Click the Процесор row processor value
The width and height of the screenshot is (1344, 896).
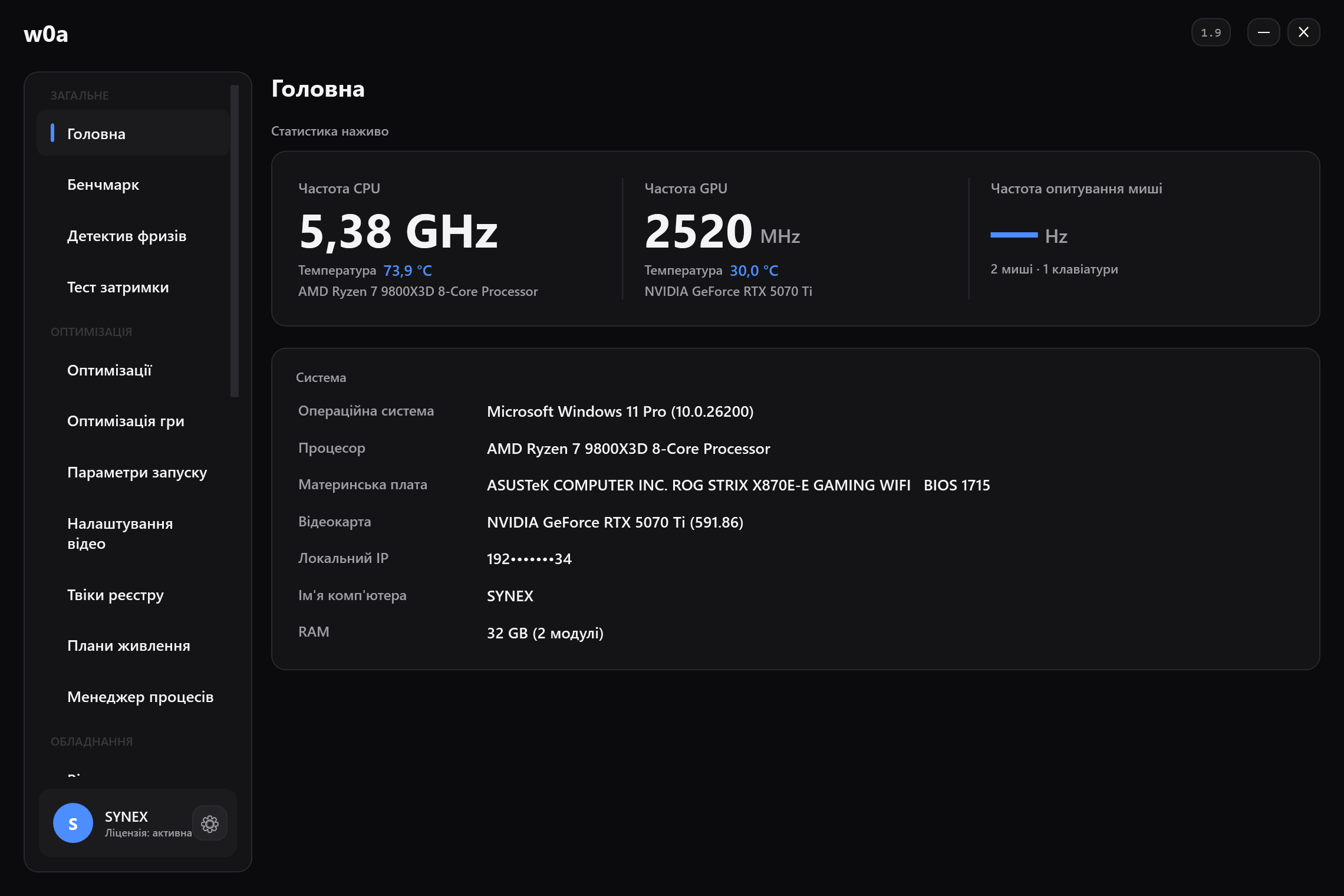(x=628, y=449)
